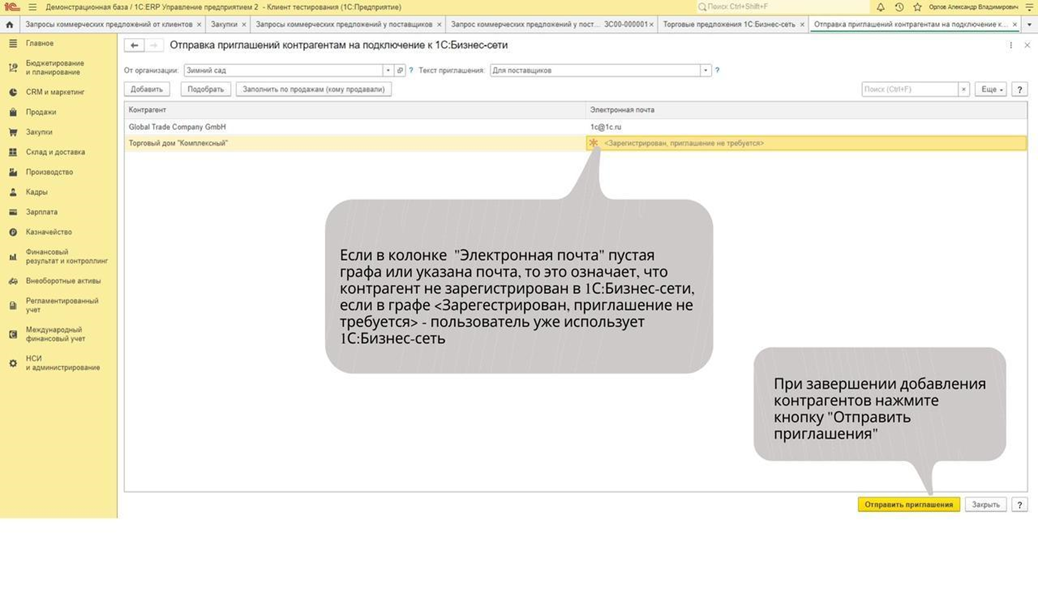Viewport: 1038px width, 599px height.
Task: Click the Закрыть button
Action: [x=986, y=504]
